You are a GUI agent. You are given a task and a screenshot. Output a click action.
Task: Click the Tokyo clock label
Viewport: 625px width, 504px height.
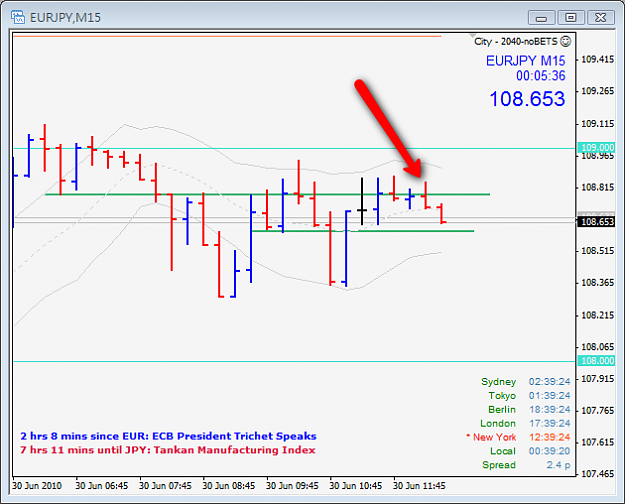tap(502, 396)
